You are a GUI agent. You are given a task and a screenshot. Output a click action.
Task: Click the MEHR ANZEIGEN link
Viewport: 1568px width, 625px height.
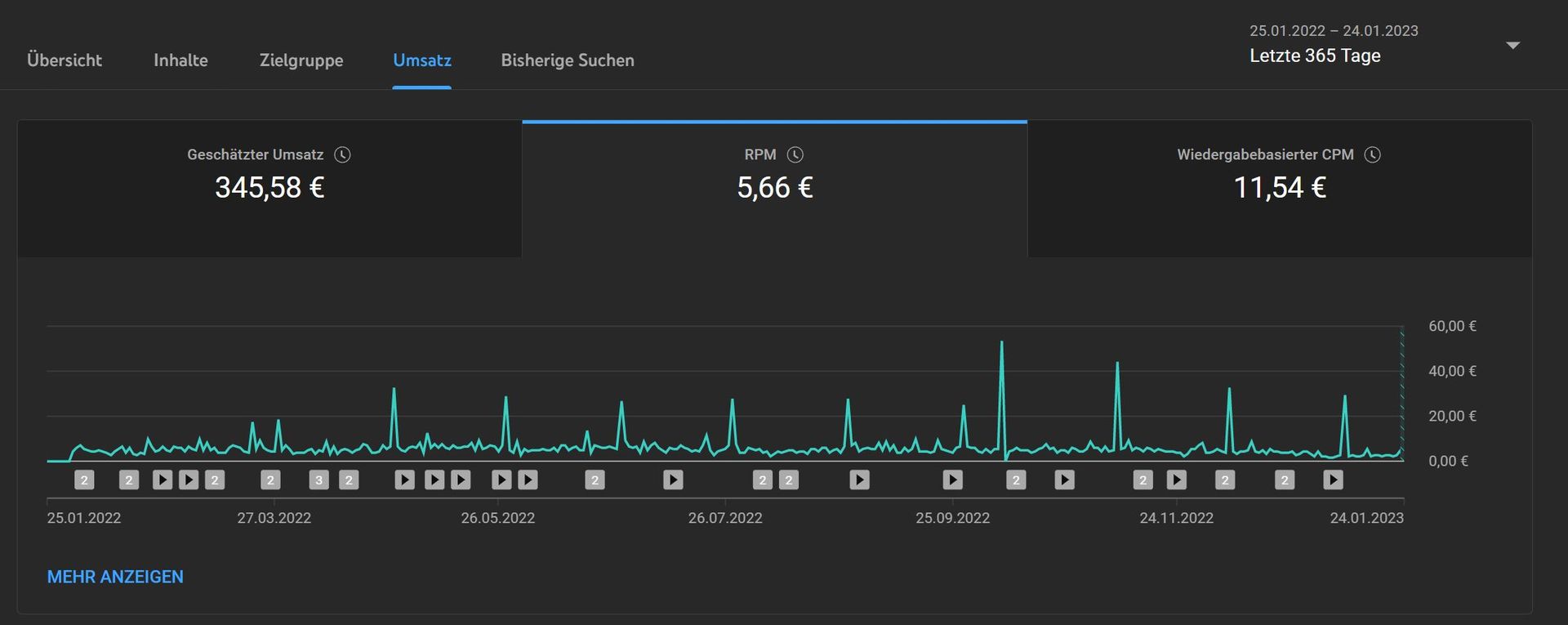[x=115, y=577]
